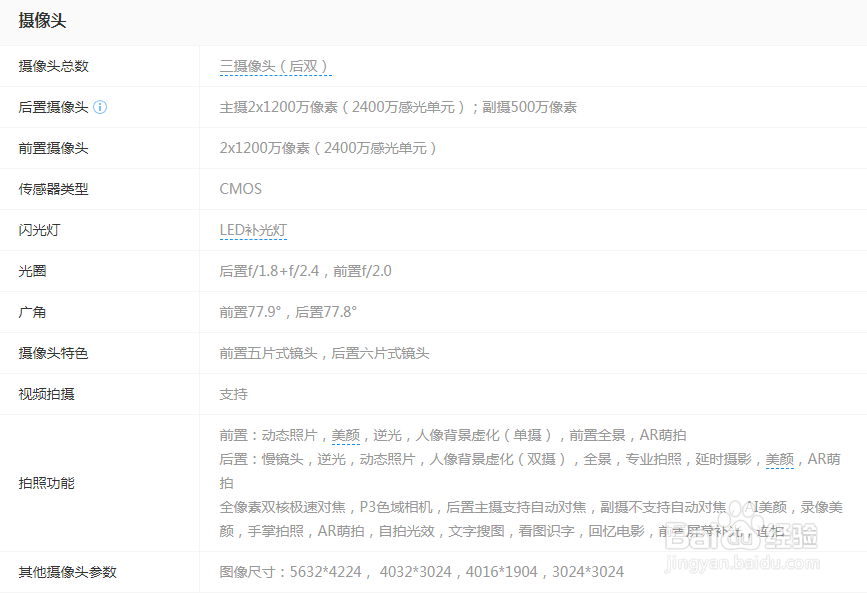Click 支持 in the 视频拍摄 row
867x593 pixels.
(233, 394)
